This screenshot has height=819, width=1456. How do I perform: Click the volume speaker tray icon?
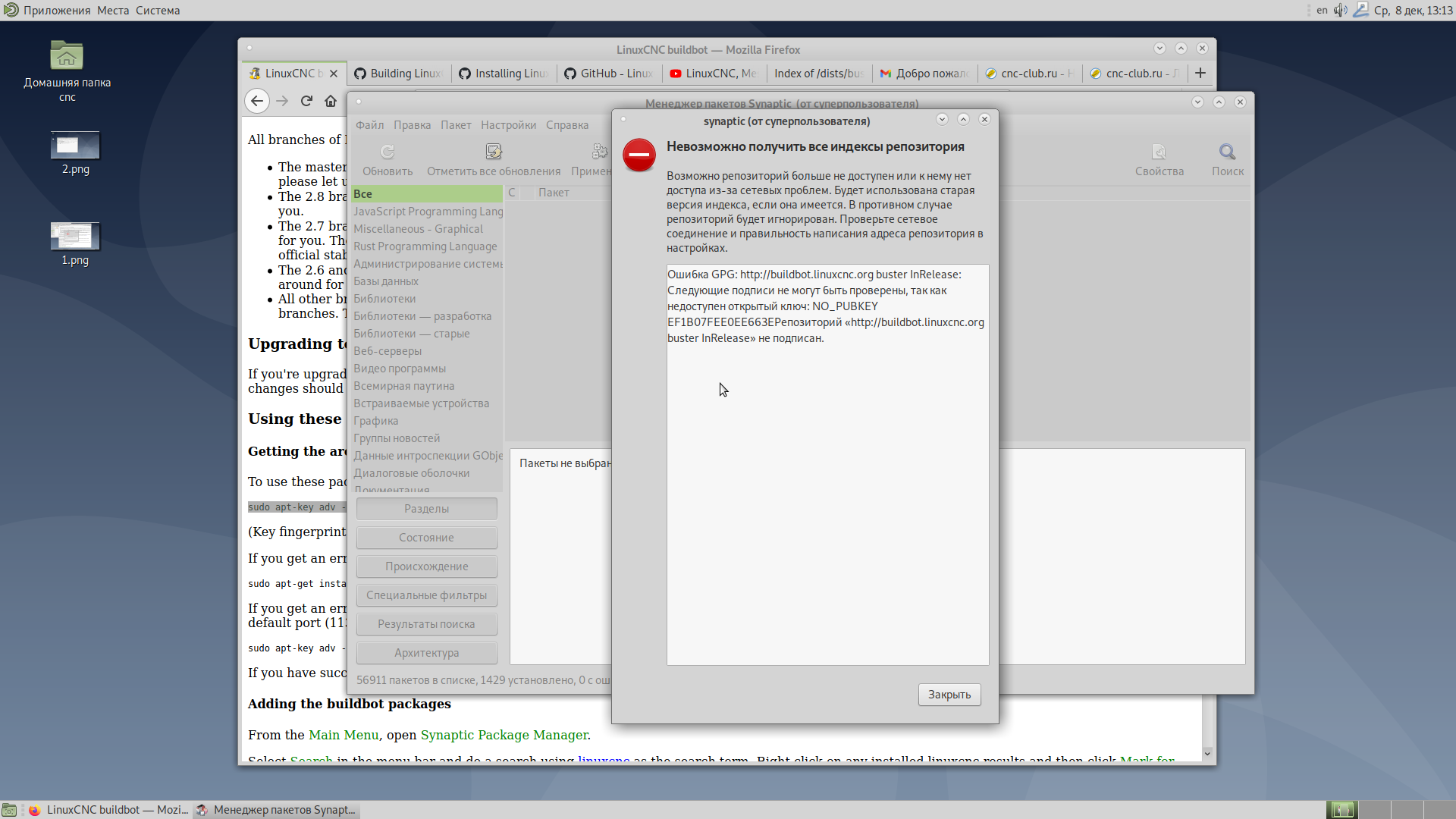[x=1340, y=10]
